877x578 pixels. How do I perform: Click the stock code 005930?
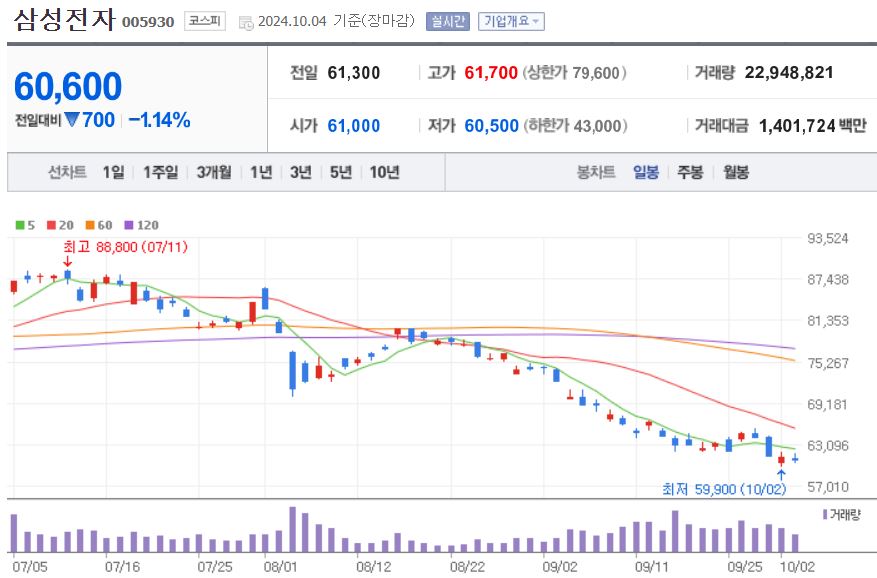(x=148, y=22)
